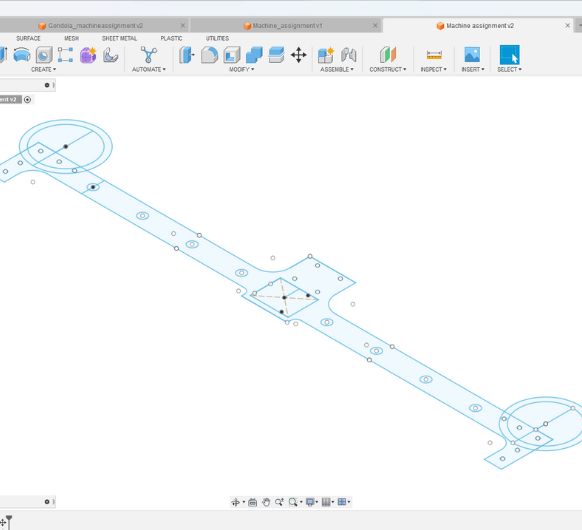Image resolution: width=582 pixels, height=530 pixels.
Task: Click the Combine bodies icon
Action: (254, 55)
